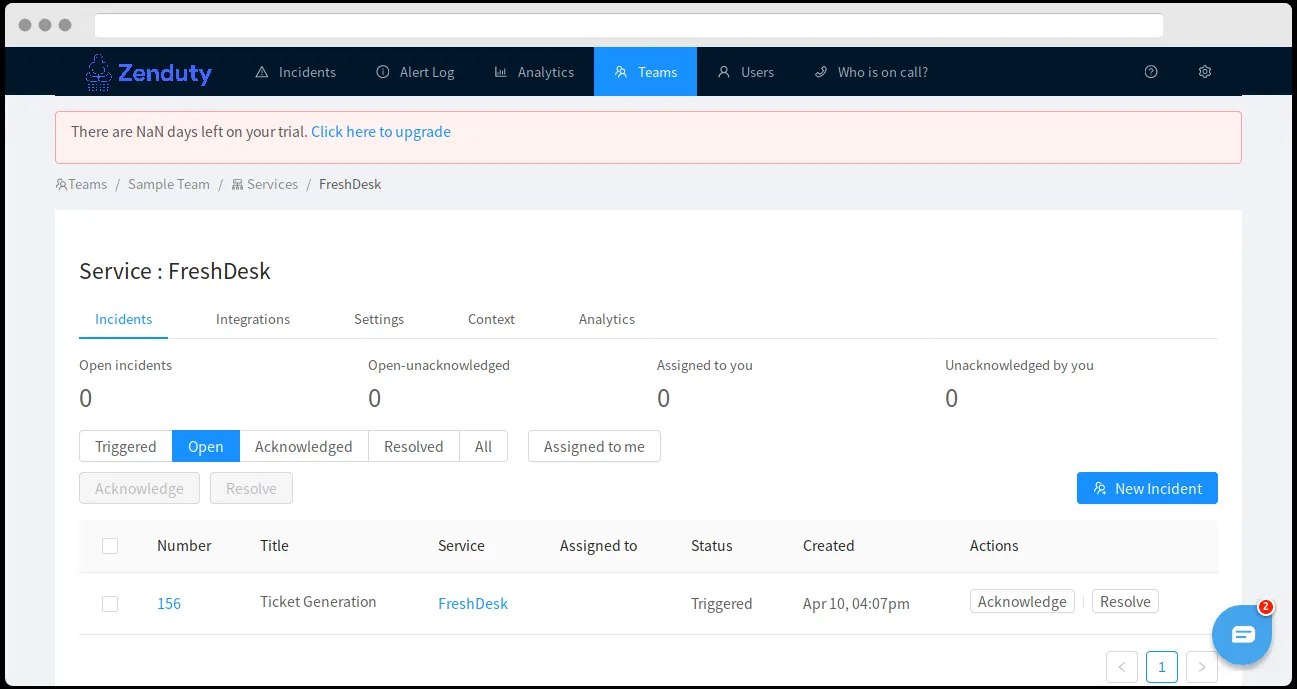1297x689 pixels.
Task: Open Alert Log in navigation bar
Action: click(415, 72)
